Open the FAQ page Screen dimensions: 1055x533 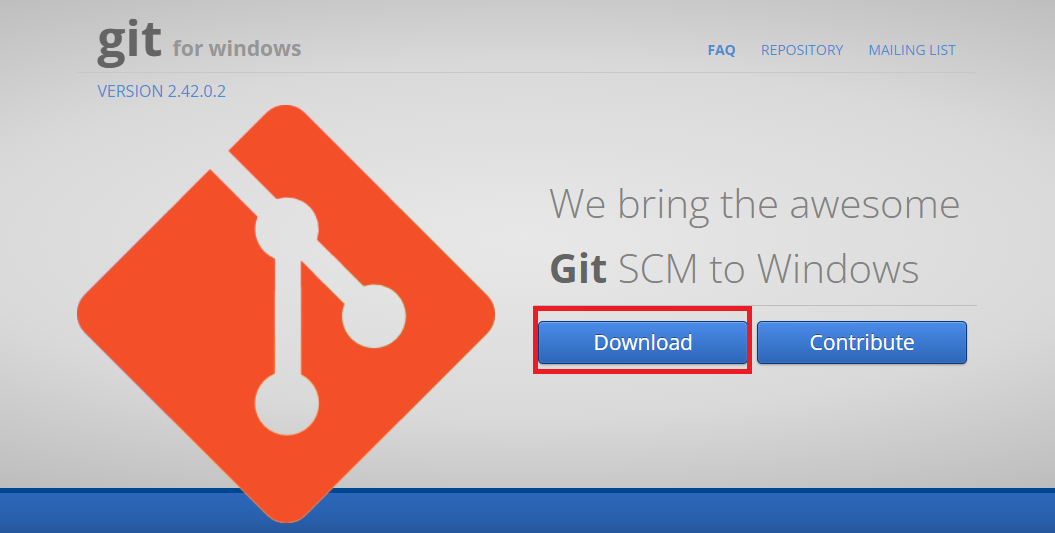point(721,50)
